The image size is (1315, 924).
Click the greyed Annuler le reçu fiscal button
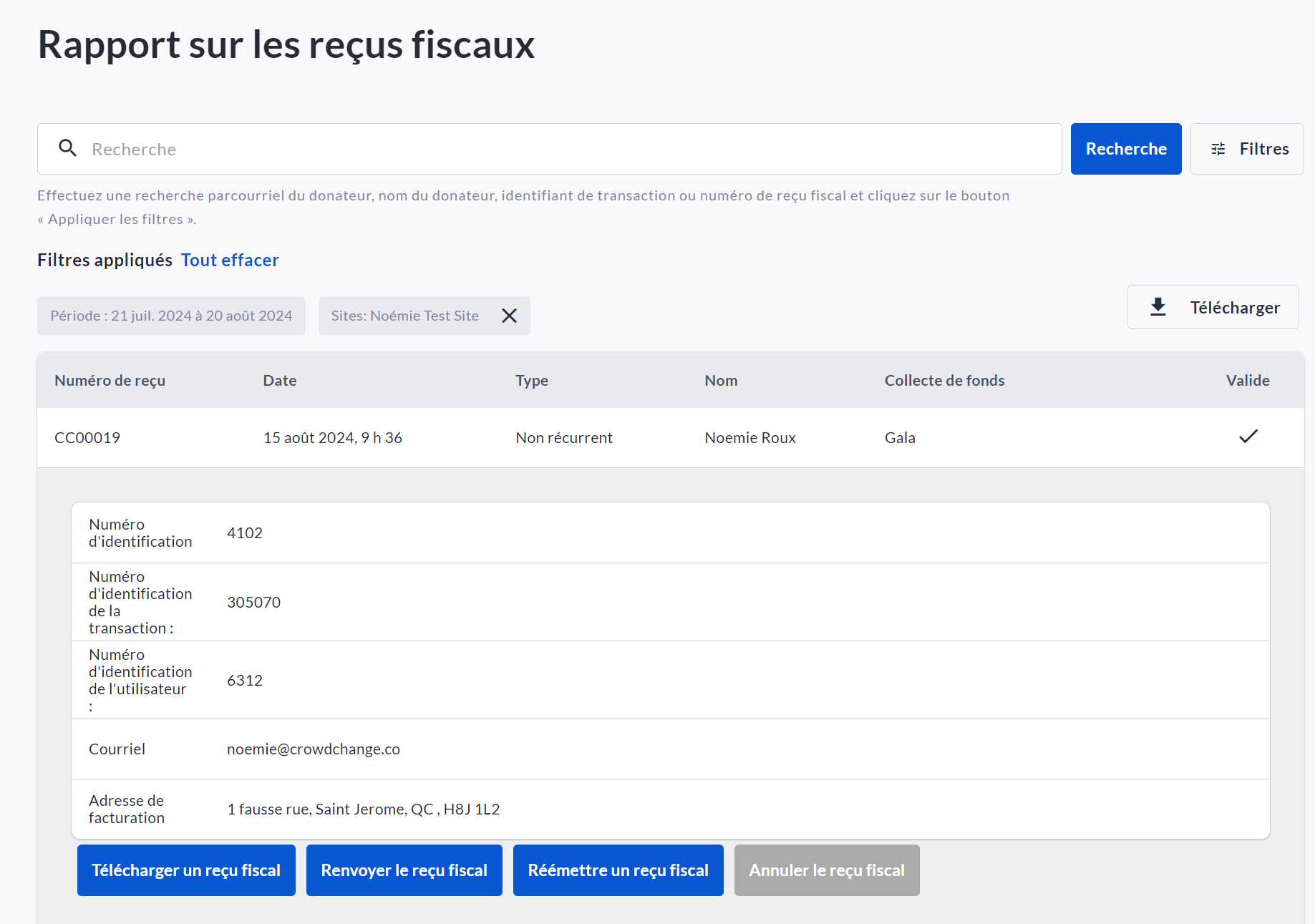click(x=826, y=870)
